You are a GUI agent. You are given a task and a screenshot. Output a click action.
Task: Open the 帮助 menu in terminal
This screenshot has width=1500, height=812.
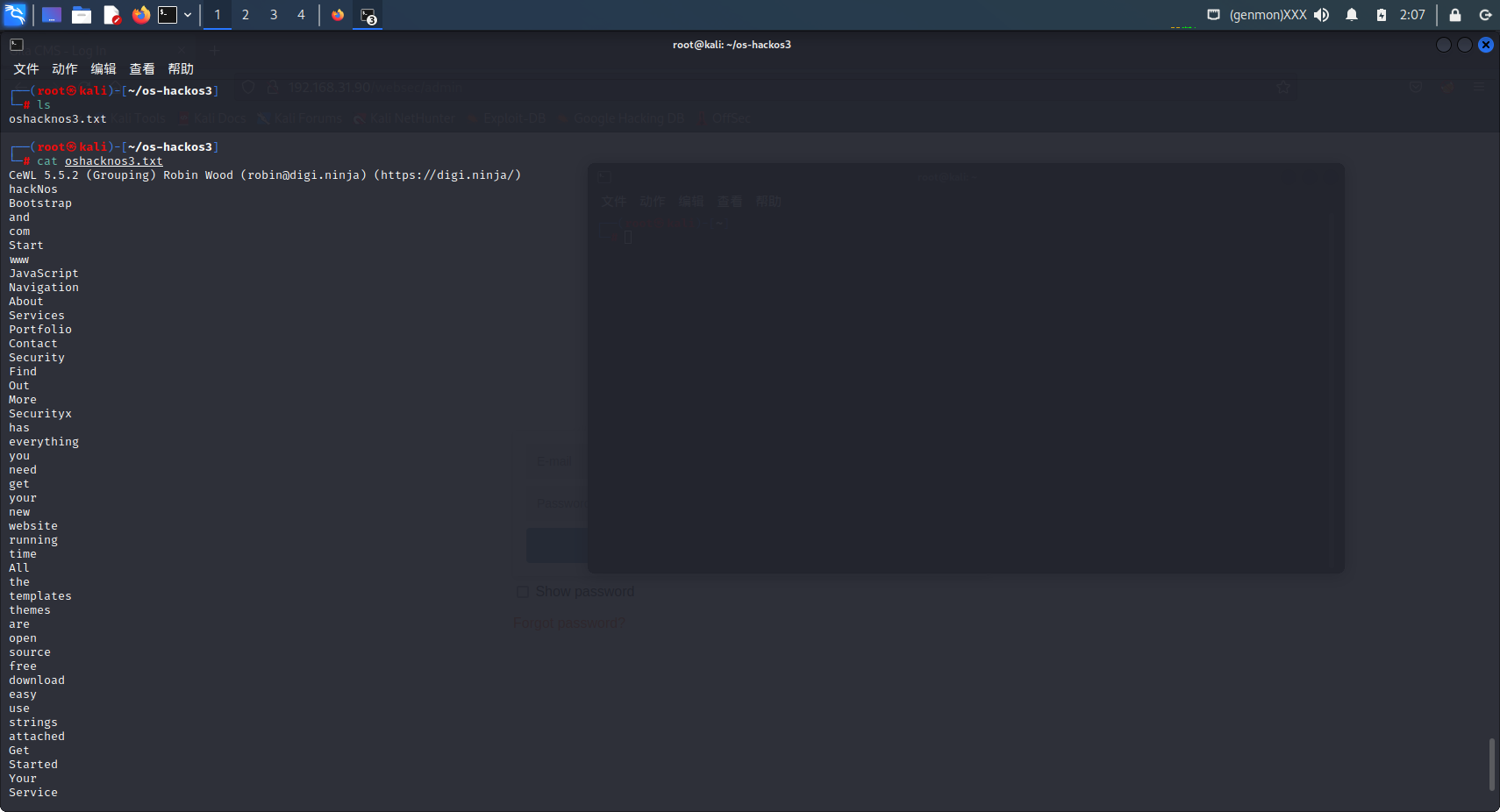[x=181, y=68]
